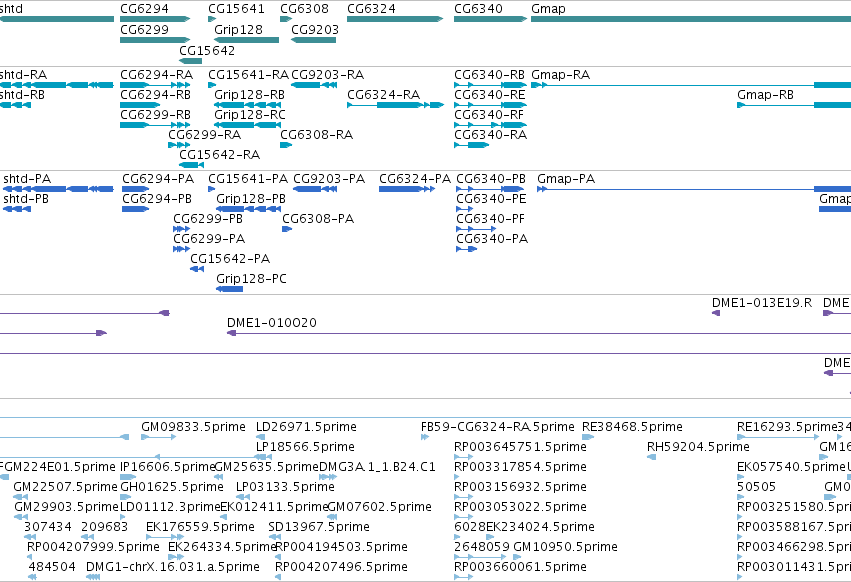Select the RE38468.5prime EST label

tap(632, 427)
